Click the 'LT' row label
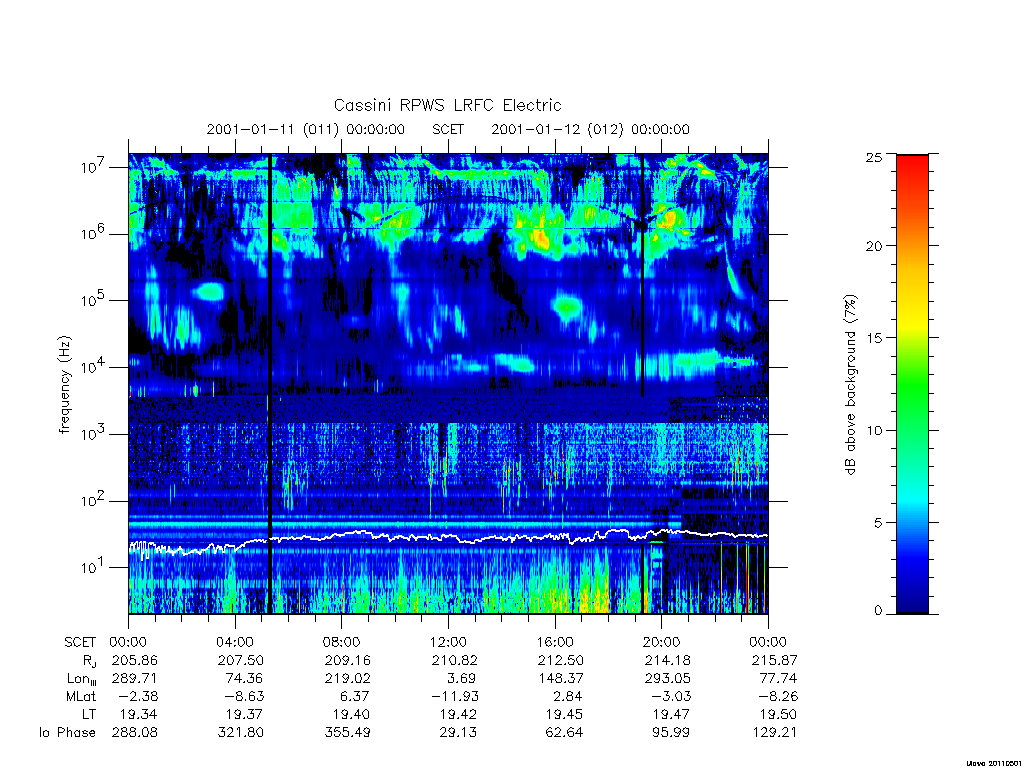The image size is (1024, 768). click(x=89, y=714)
